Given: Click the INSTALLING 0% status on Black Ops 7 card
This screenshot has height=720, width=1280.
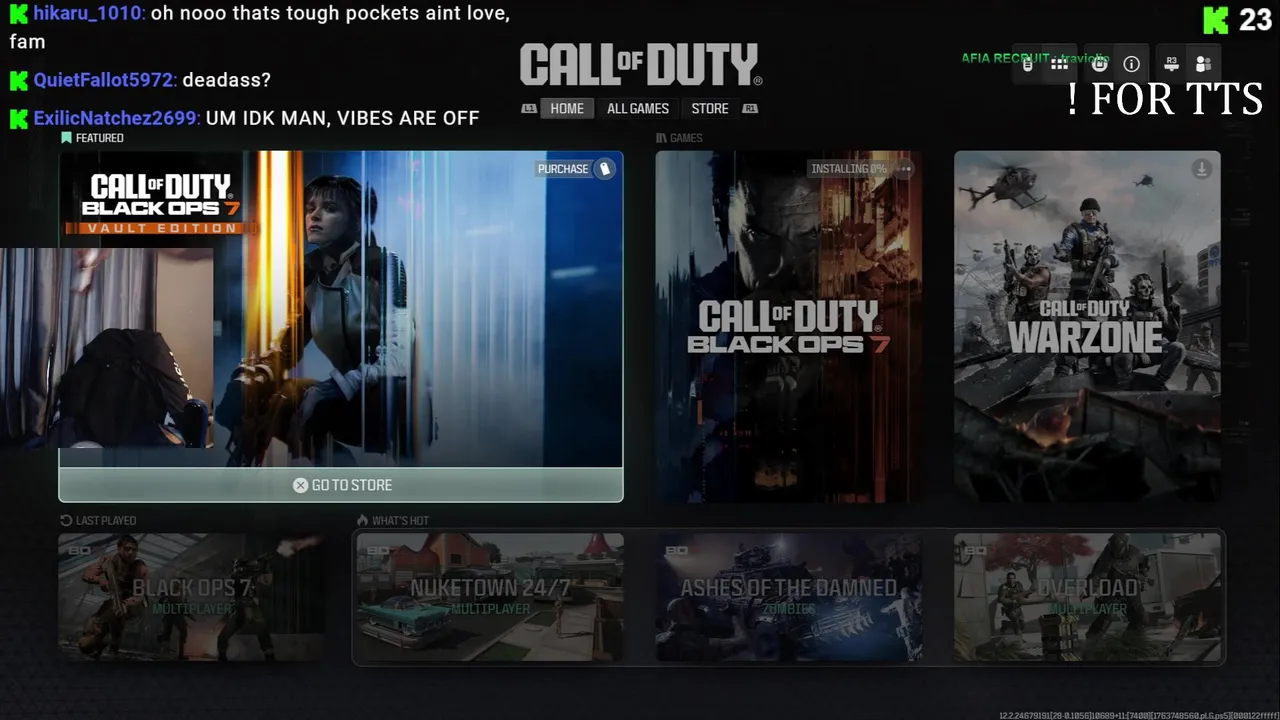Looking at the screenshot, I should pos(849,169).
